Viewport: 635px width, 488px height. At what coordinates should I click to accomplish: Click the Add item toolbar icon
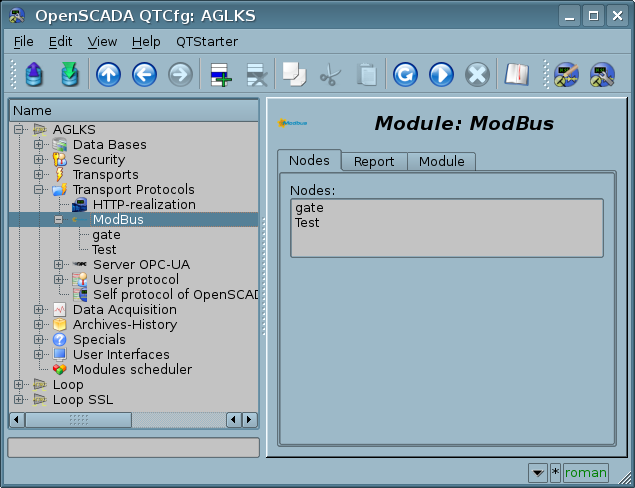(x=219, y=75)
